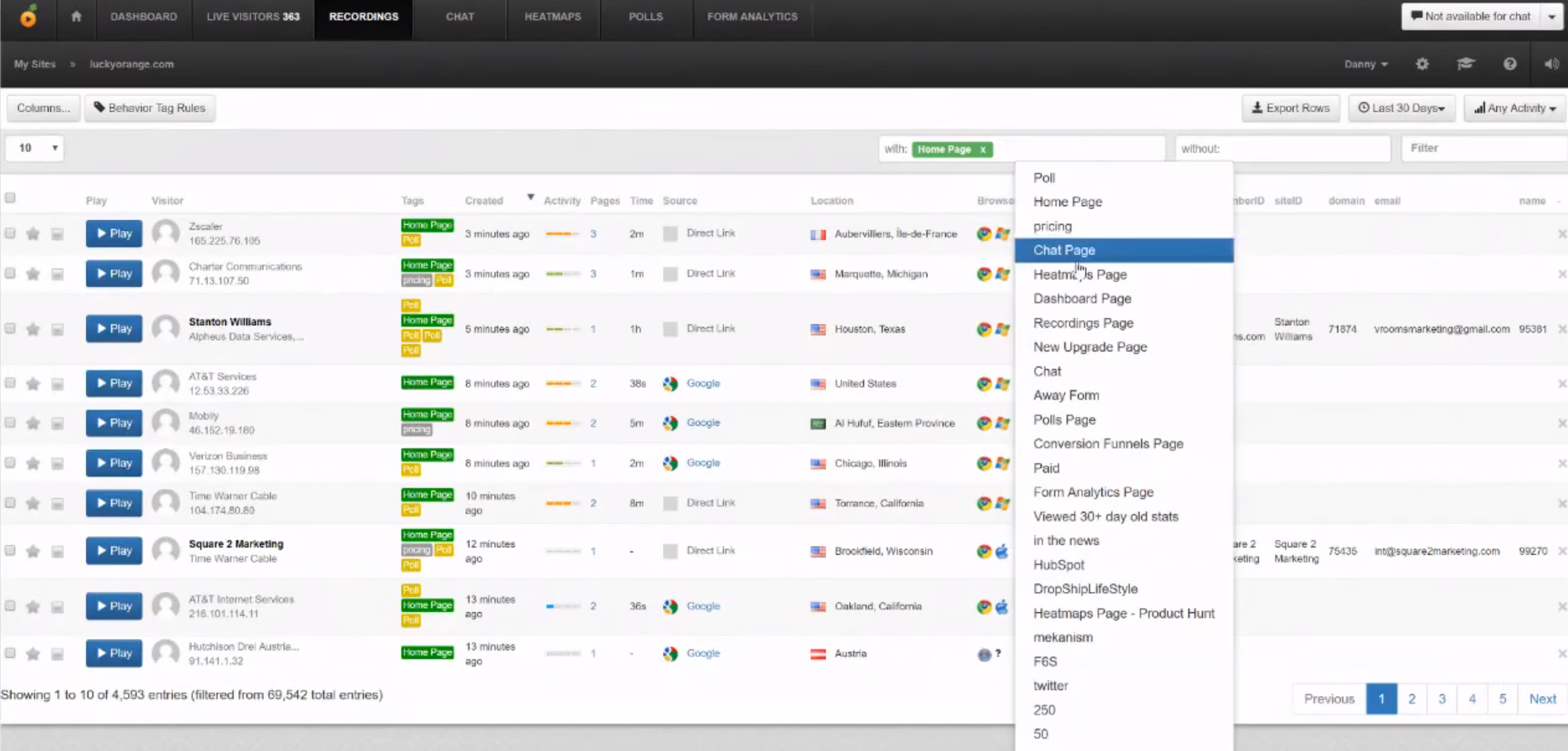Click Google source icon for AT&T Services row
1568x751 pixels.
(670, 384)
